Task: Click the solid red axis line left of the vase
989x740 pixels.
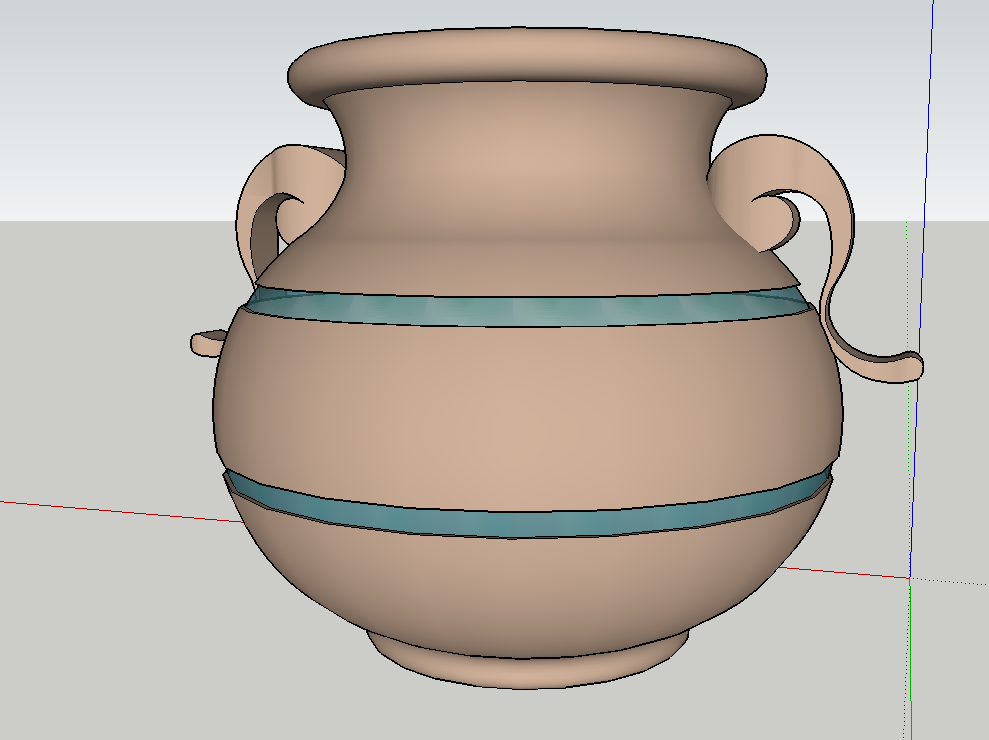Action: 121,512
